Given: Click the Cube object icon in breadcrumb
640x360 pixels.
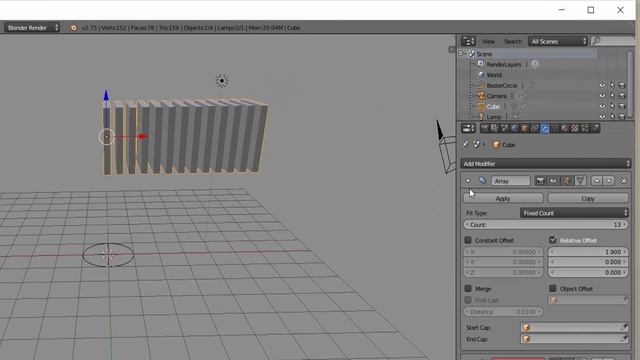Looking at the screenshot, I should coord(496,145).
